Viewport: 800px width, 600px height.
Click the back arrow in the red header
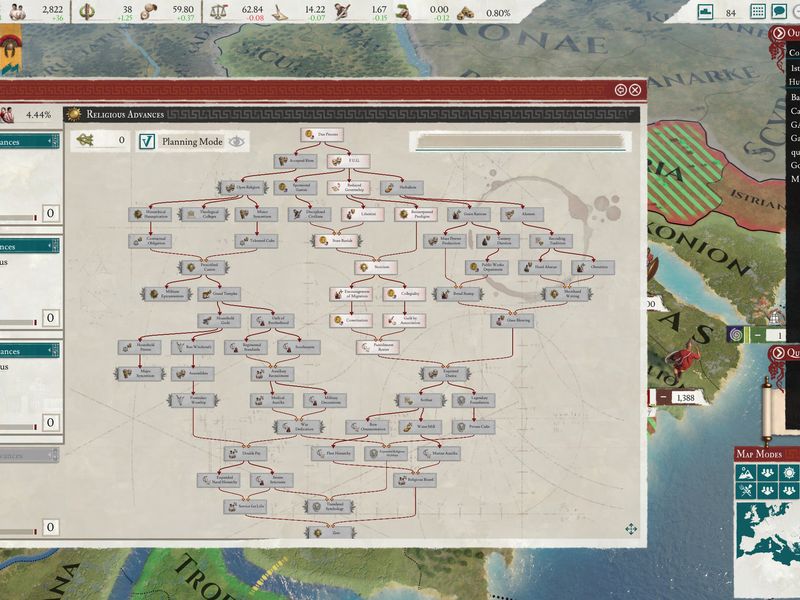coord(620,90)
